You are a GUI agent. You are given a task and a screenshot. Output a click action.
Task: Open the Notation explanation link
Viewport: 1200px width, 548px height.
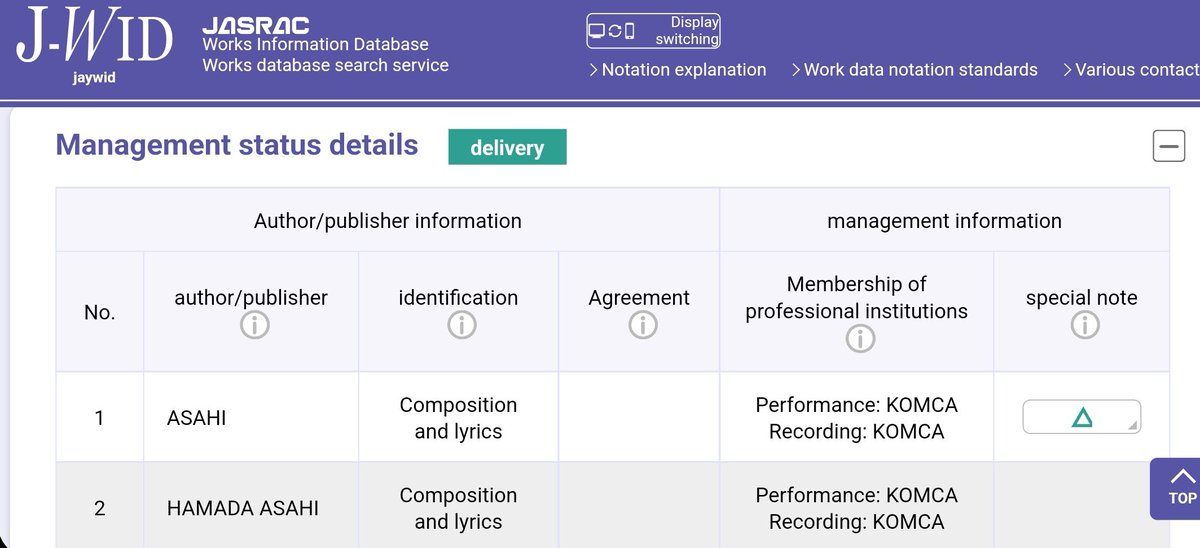pyautogui.click(x=677, y=70)
